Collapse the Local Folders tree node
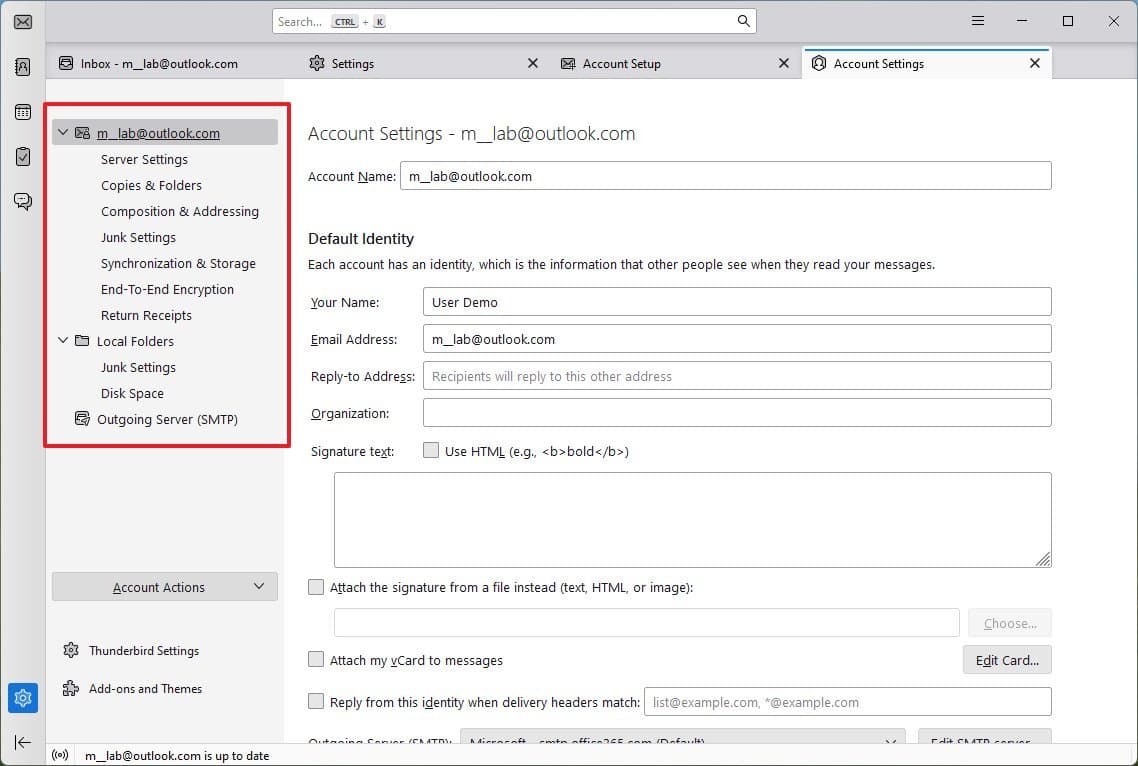The width and height of the screenshot is (1138, 766). pyautogui.click(x=64, y=341)
